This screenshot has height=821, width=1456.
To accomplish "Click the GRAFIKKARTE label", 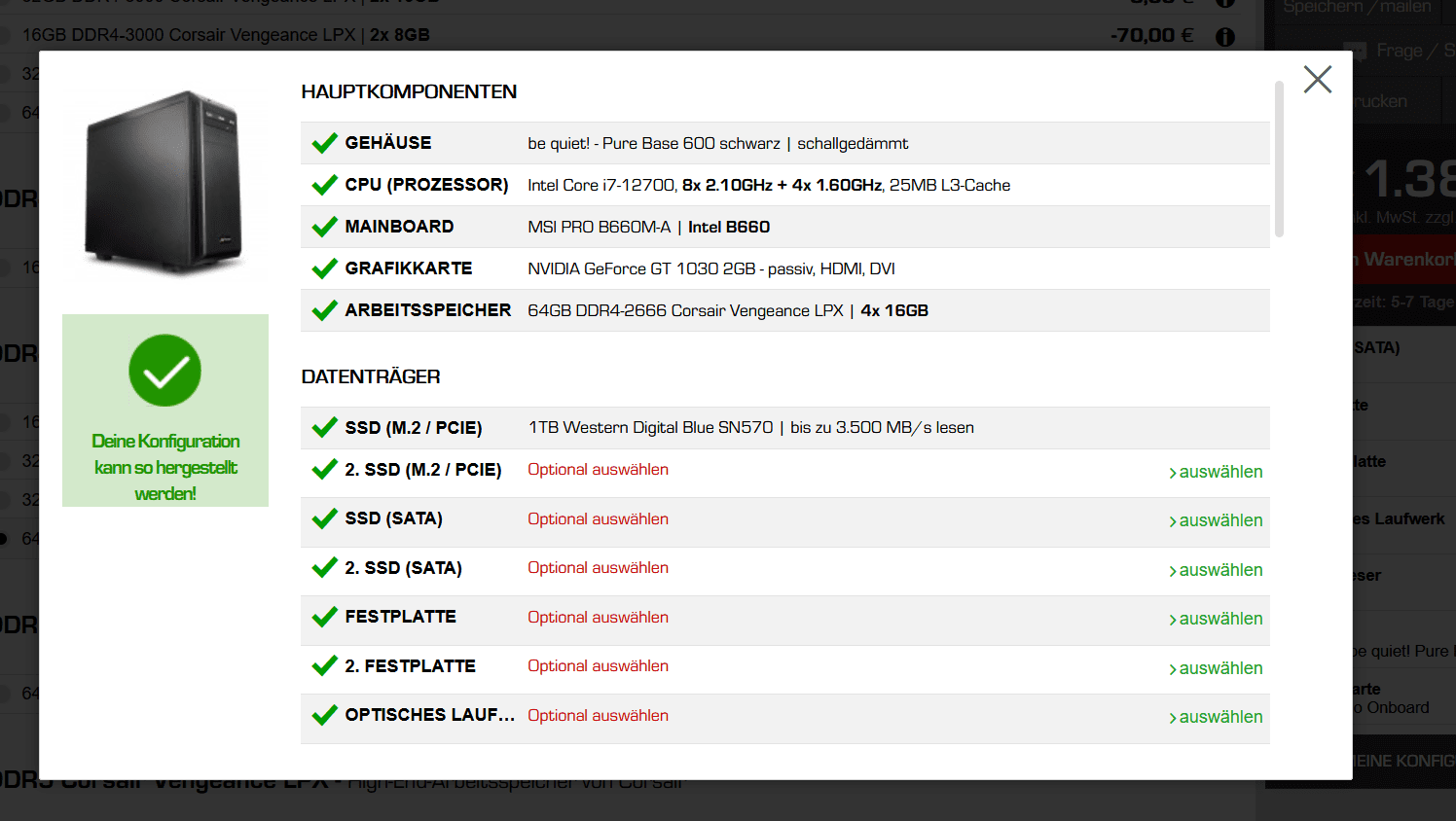I will [409, 268].
